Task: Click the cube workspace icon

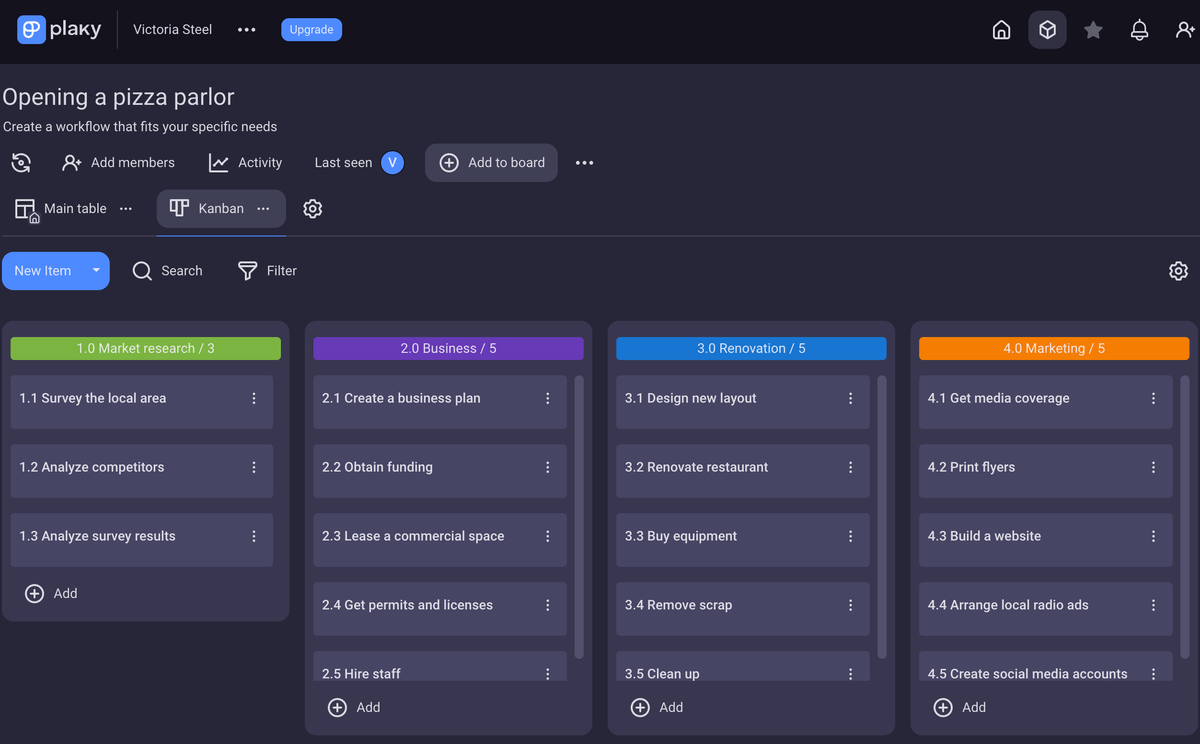Action: [x=1047, y=30]
